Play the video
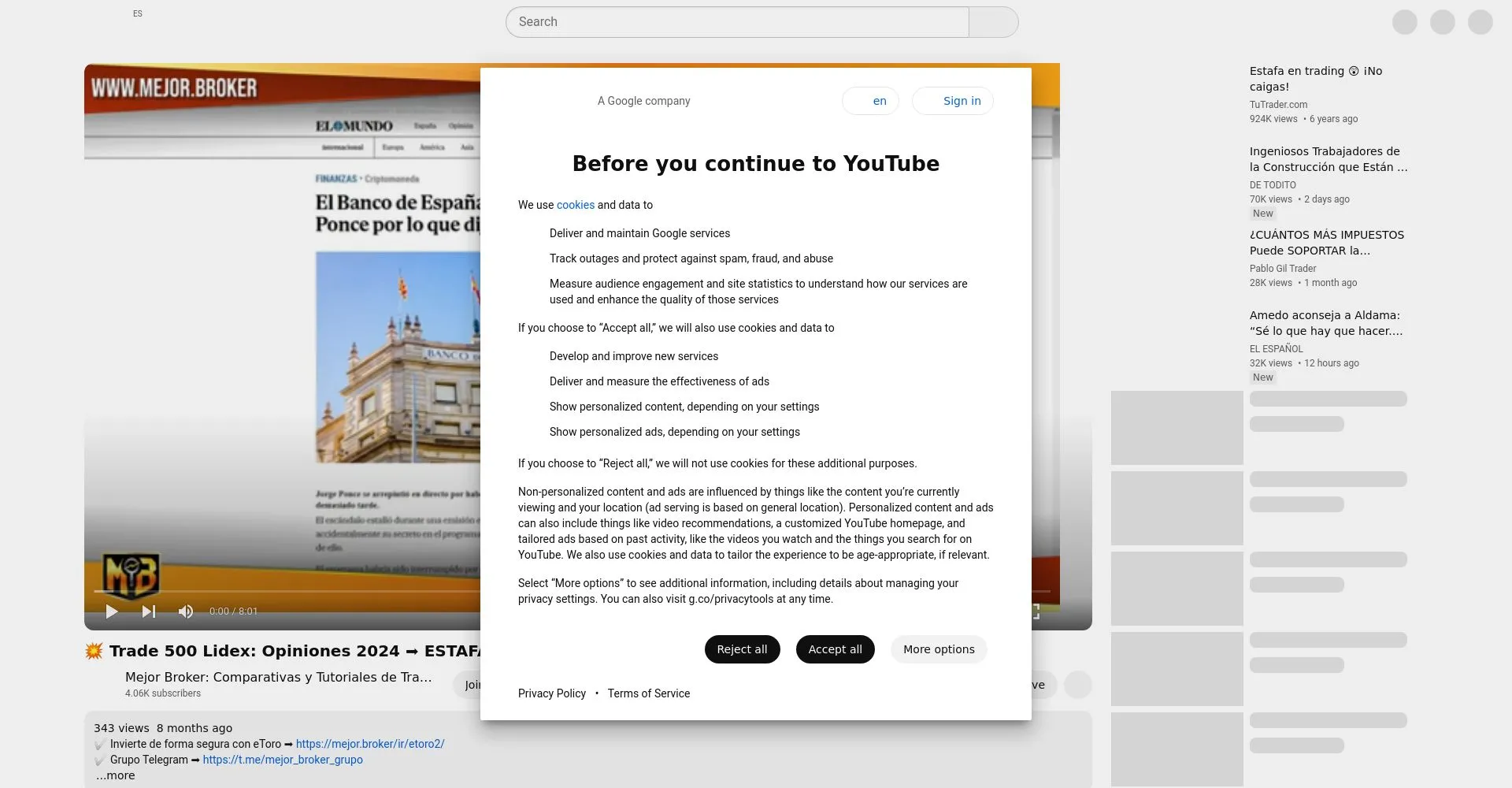This screenshot has height=788, width=1512. pos(112,611)
